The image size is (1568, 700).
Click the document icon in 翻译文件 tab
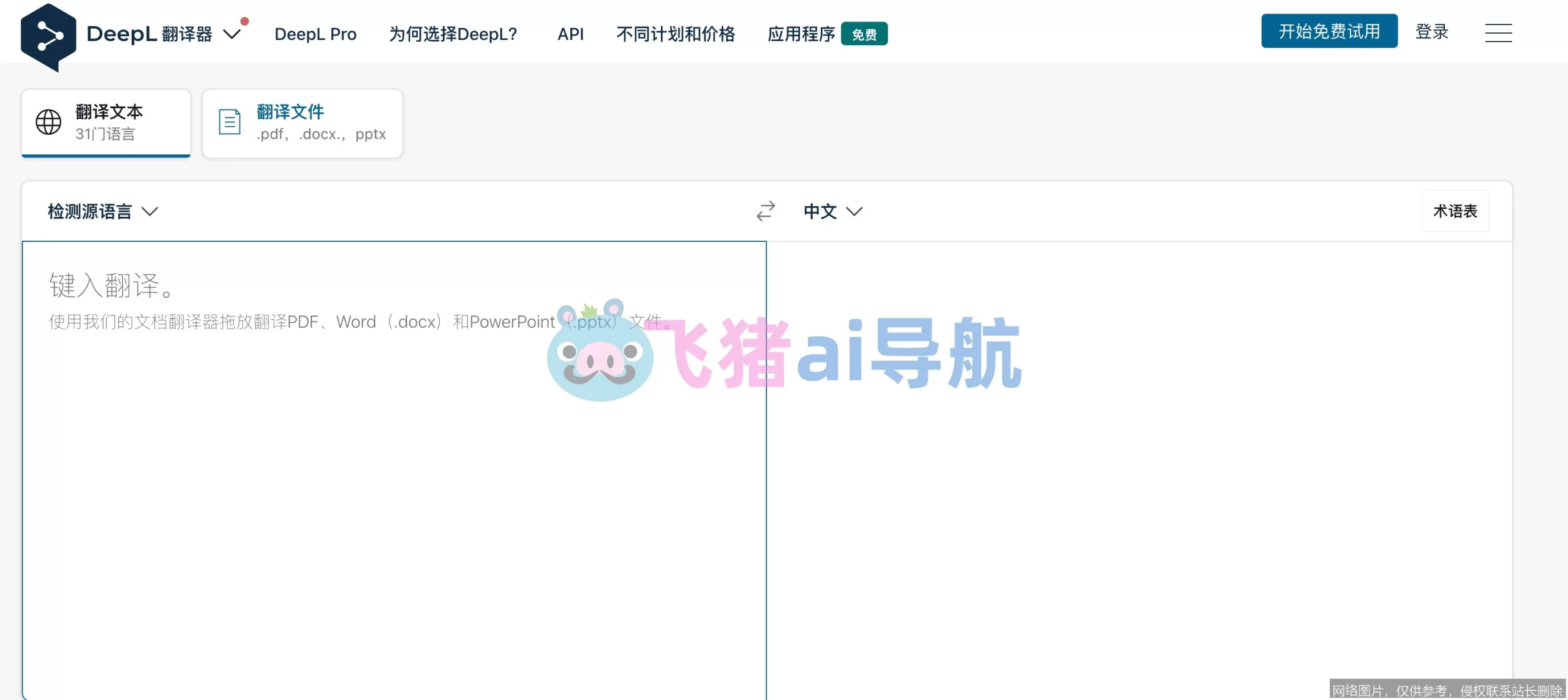230,122
